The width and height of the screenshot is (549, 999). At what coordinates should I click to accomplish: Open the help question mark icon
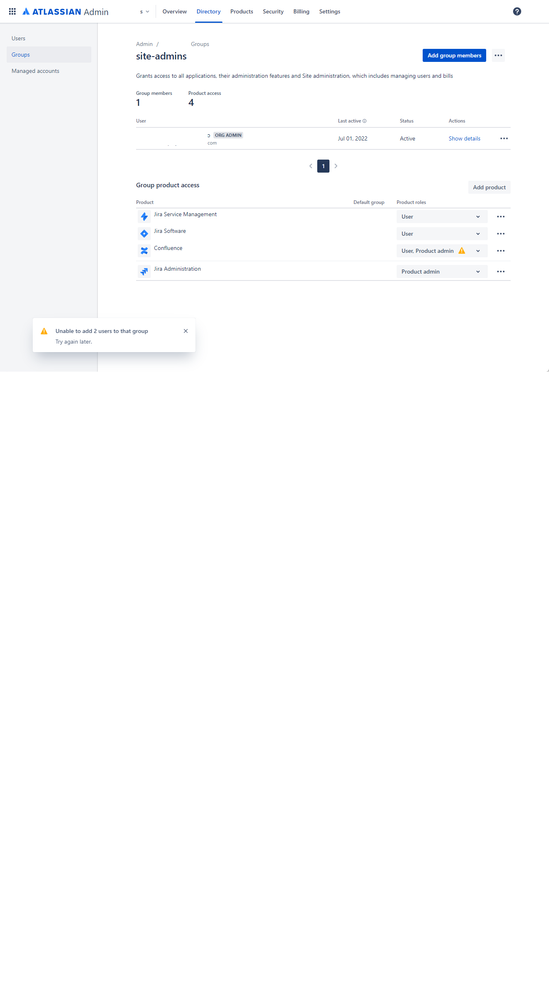tap(517, 11)
